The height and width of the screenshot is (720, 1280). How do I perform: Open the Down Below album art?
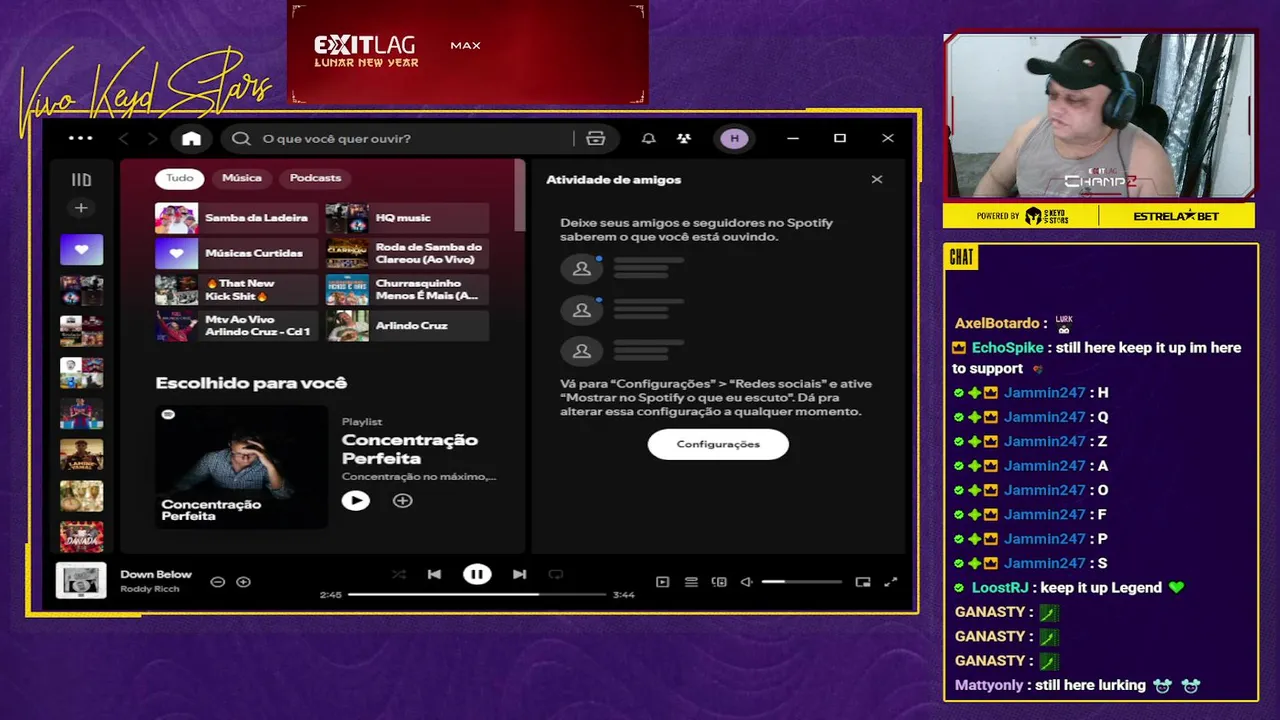[81, 580]
